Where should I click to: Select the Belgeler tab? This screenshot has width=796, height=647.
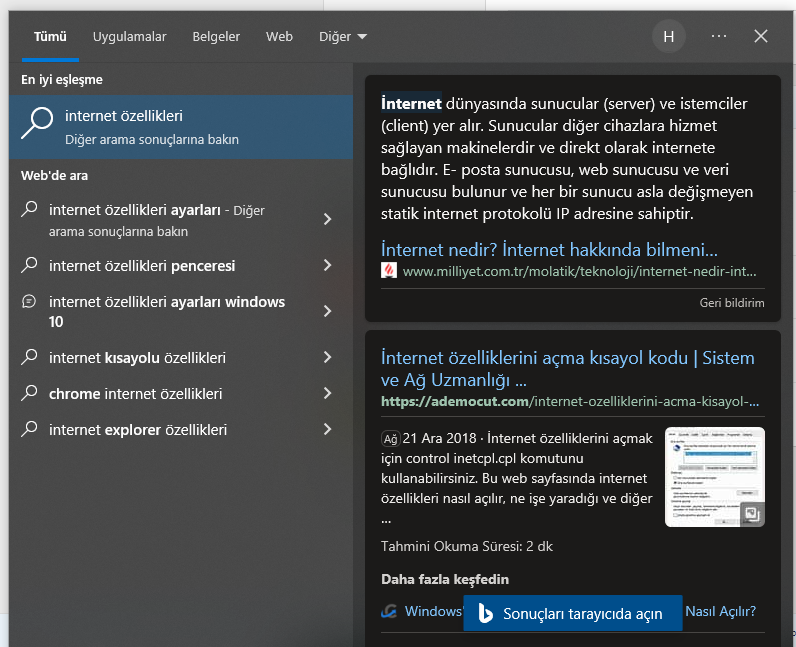pyautogui.click(x=216, y=37)
